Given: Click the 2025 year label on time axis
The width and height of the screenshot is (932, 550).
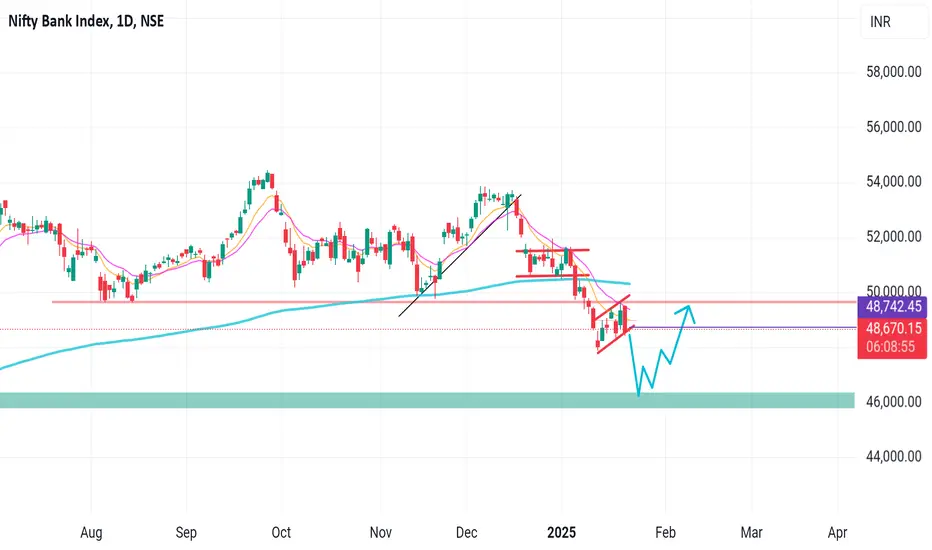Looking at the screenshot, I should coord(561,532).
